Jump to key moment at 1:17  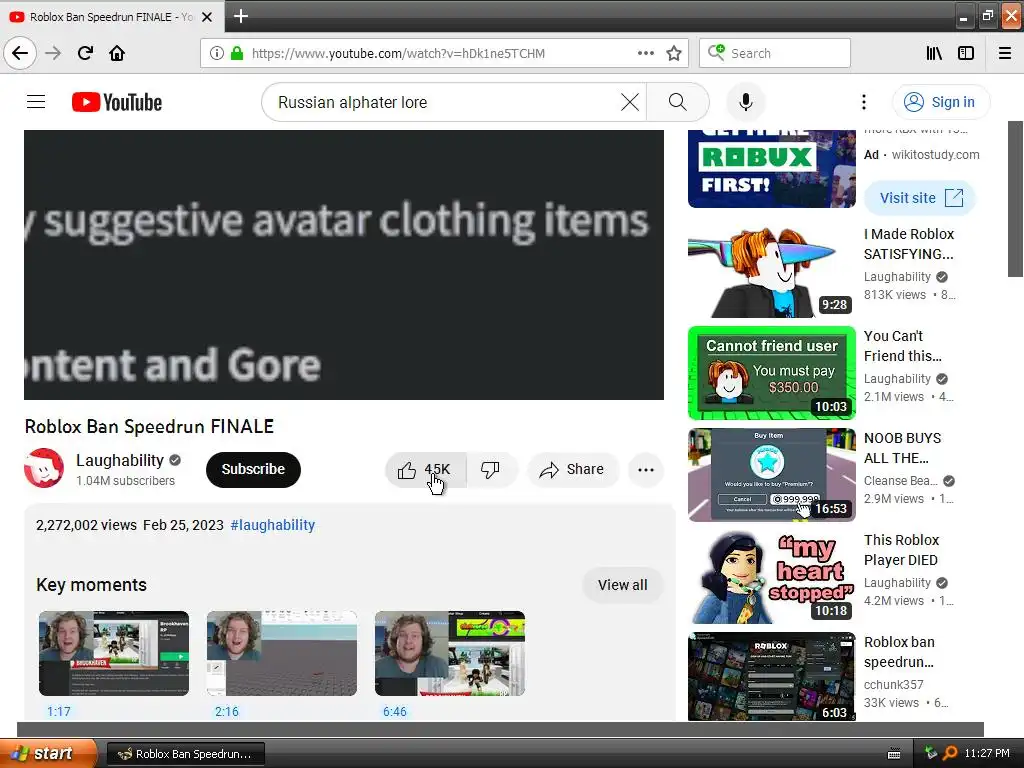pos(114,653)
